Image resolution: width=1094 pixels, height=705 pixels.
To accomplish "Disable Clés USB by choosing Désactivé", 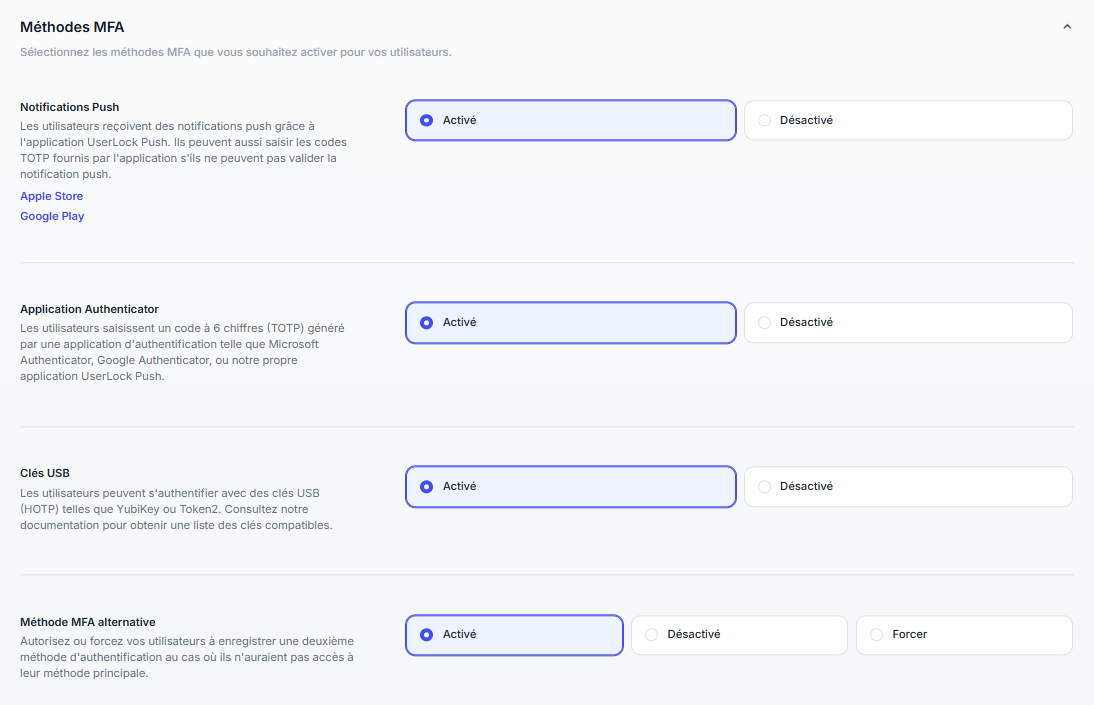I will tap(908, 487).
